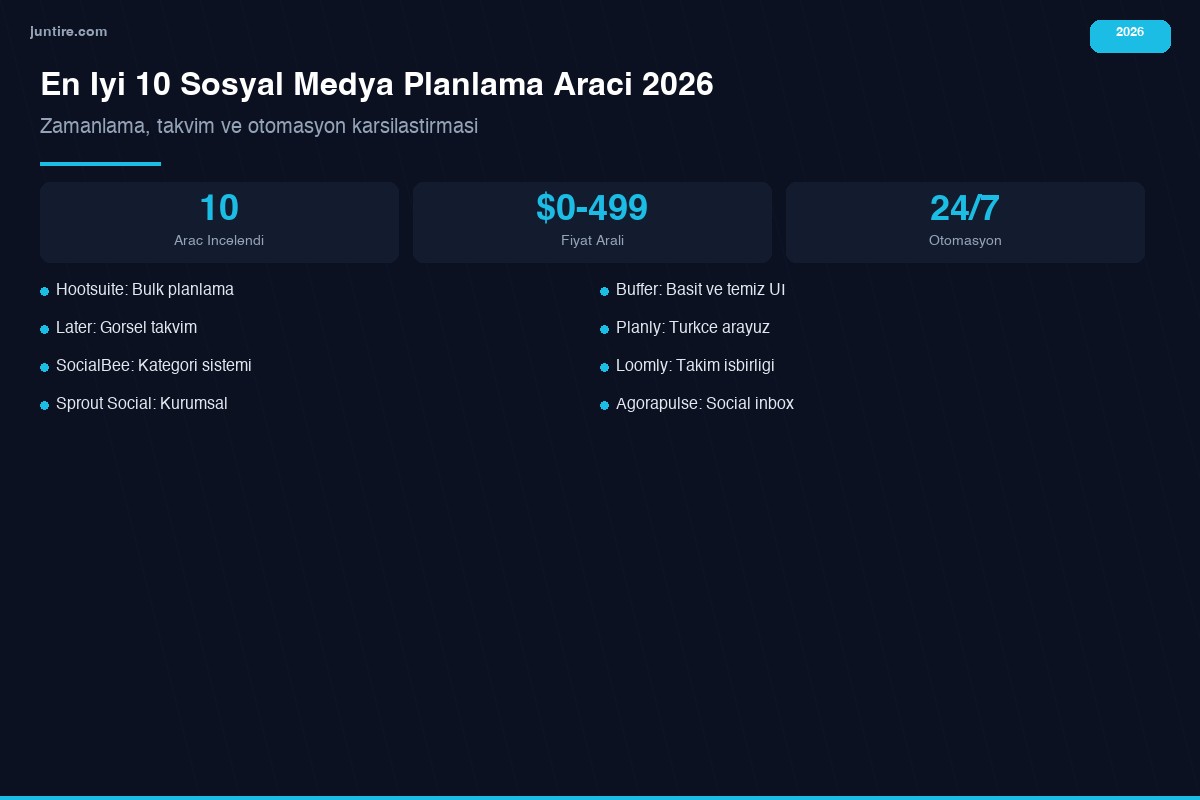The height and width of the screenshot is (800, 1200).
Task: Click the '24/7 Otomasyon' stat card
Action: [965, 222]
